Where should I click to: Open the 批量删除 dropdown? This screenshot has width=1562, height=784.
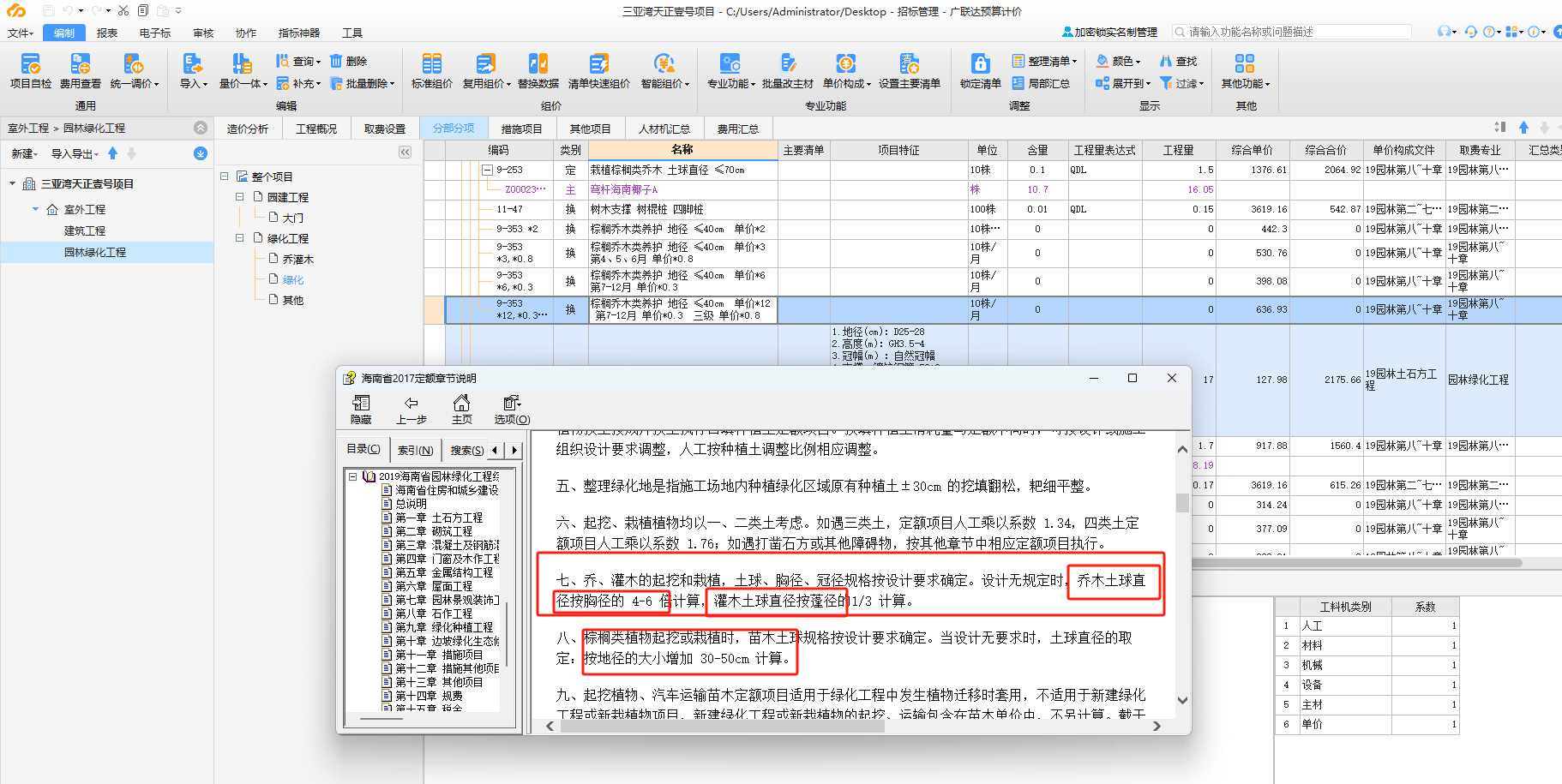point(362,83)
